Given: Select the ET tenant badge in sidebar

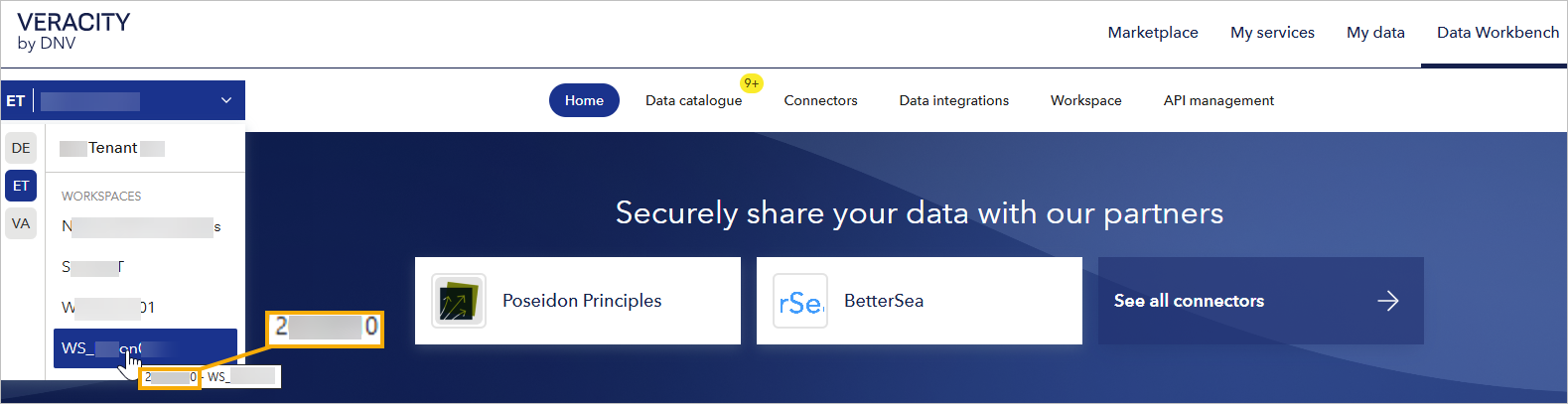Looking at the screenshot, I should tap(21, 186).
